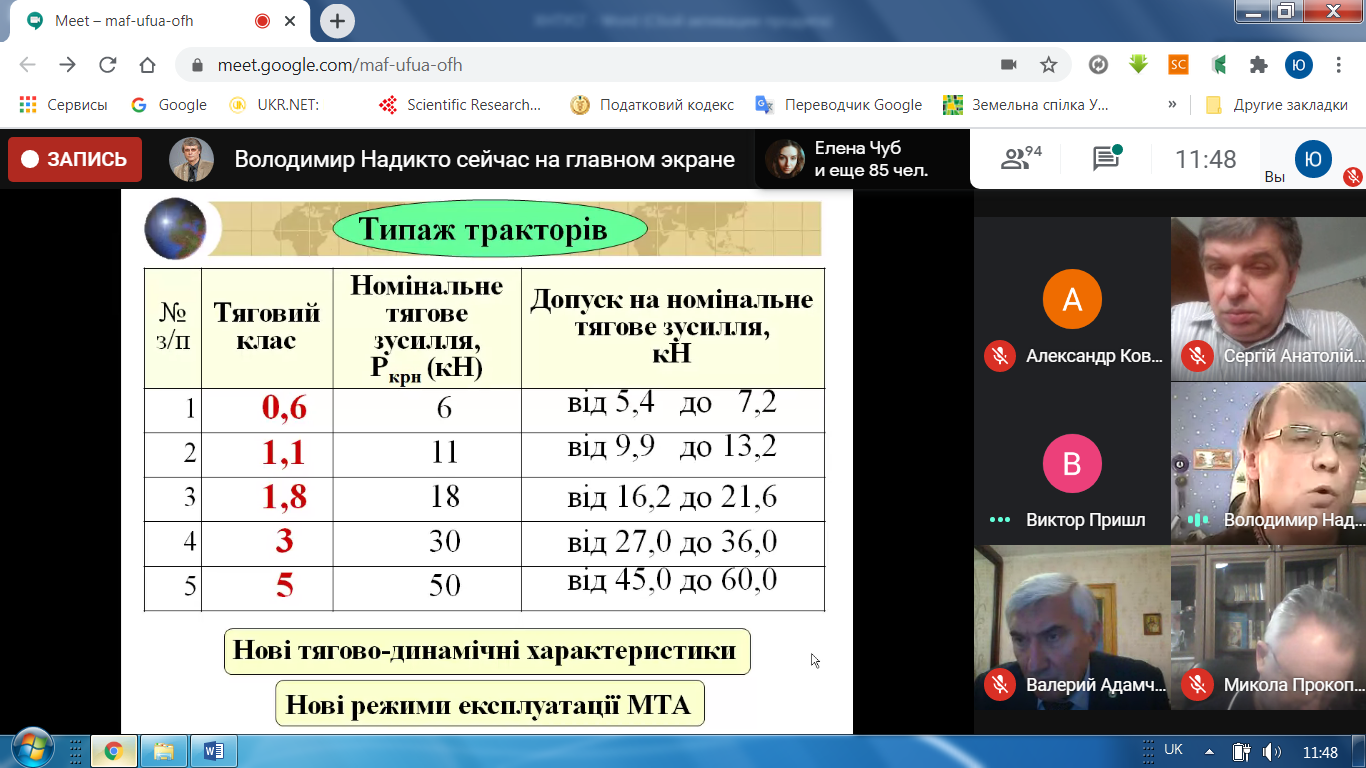
Task: Select the Валерий Адамч video tile
Action: pos(1072,628)
